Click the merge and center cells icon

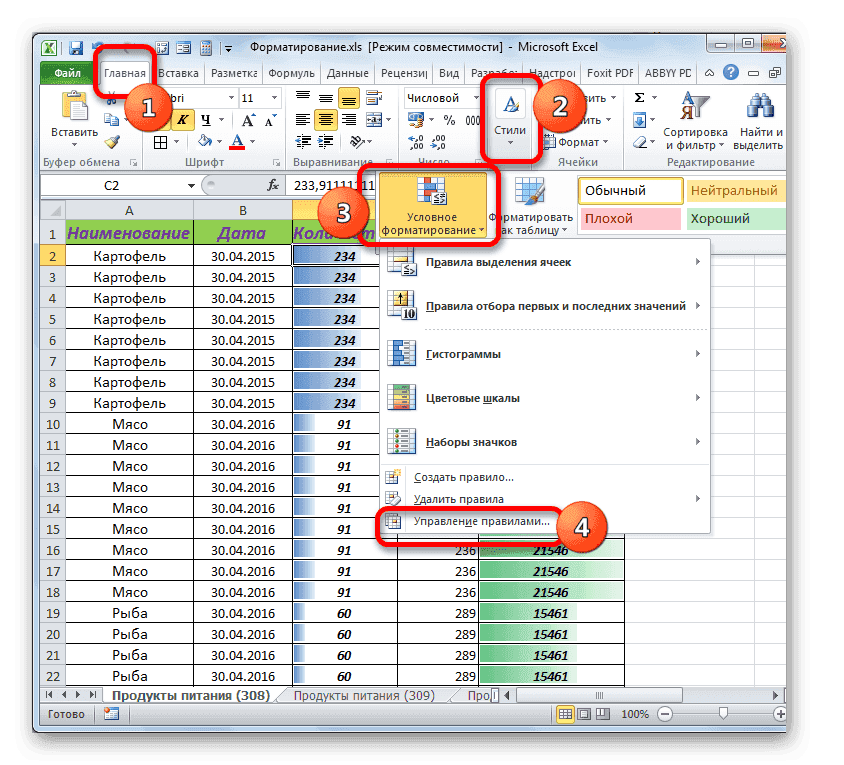(x=374, y=118)
